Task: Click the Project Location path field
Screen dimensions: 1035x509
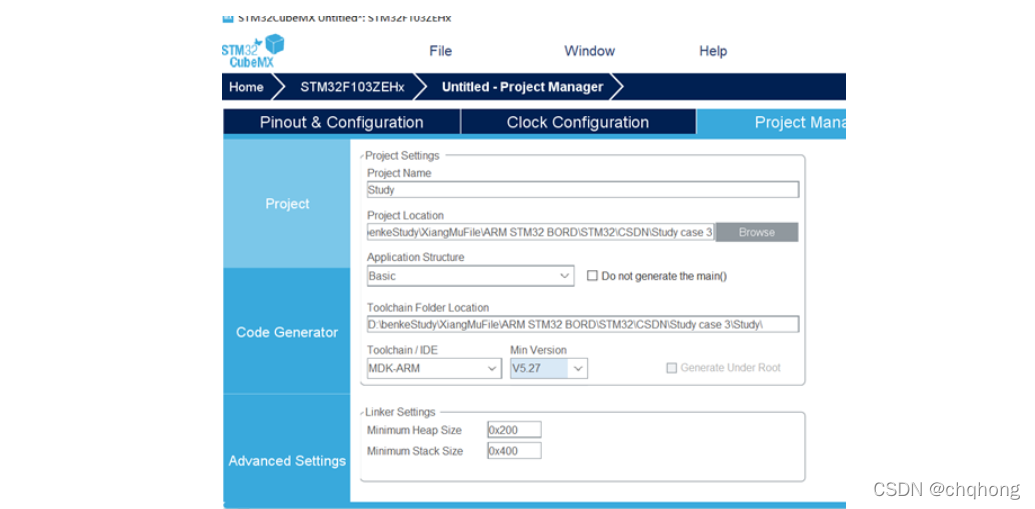Action: 541,232
